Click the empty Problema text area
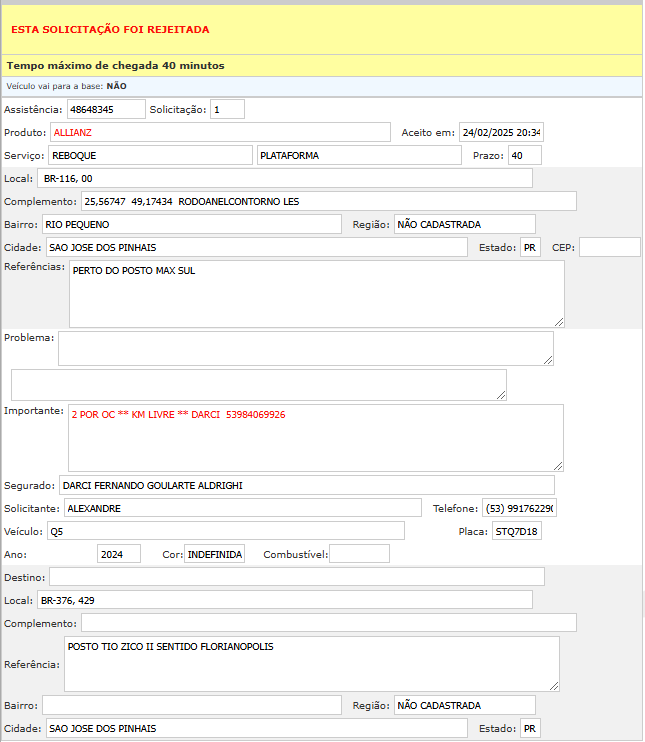Image resolution: width=645 pixels, height=742 pixels. 305,348
